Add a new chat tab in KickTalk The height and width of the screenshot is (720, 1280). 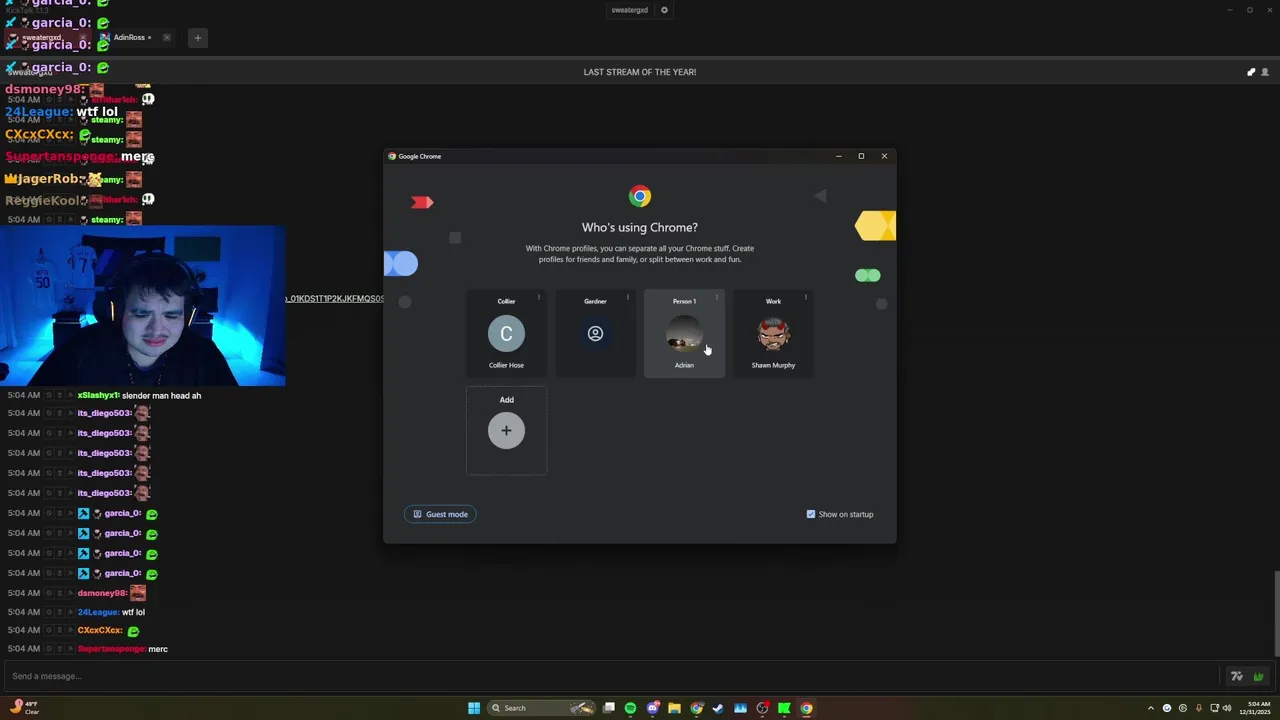click(x=197, y=38)
